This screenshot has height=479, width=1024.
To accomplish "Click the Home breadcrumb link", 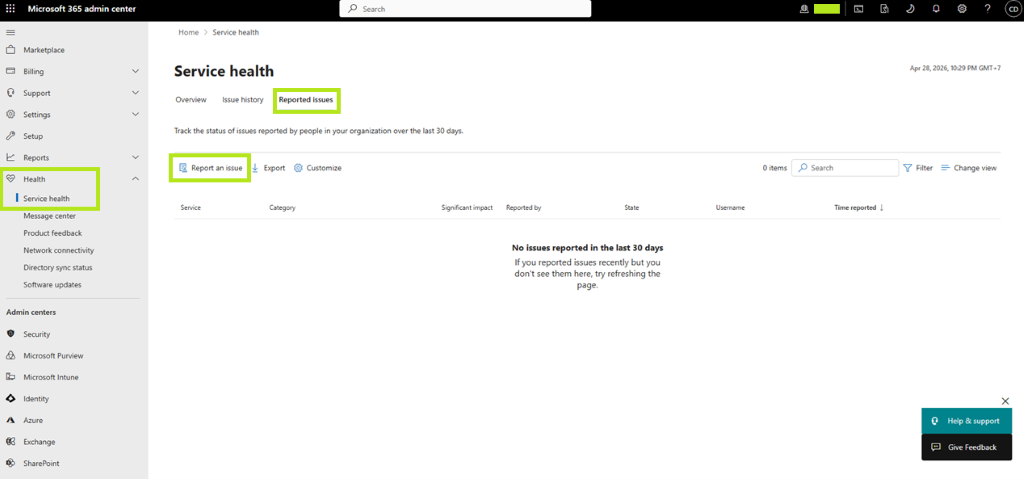I will click(188, 32).
